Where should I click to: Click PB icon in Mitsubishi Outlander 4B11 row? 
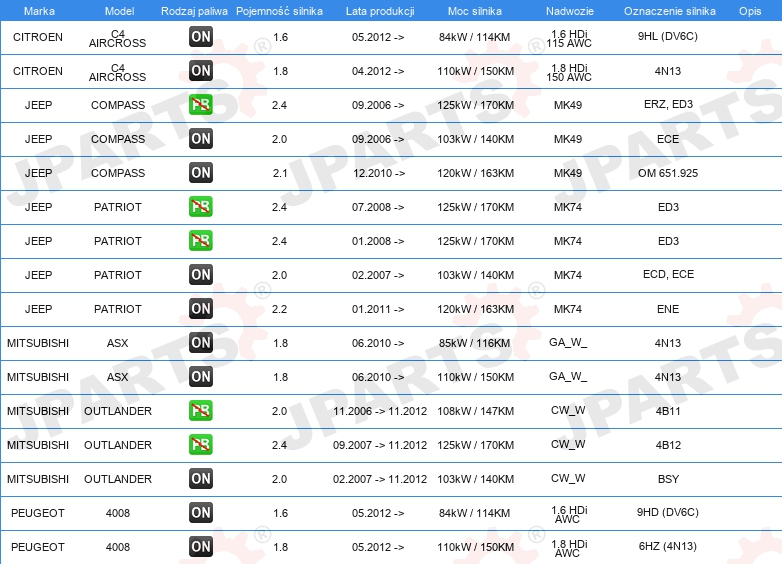(201, 410)
